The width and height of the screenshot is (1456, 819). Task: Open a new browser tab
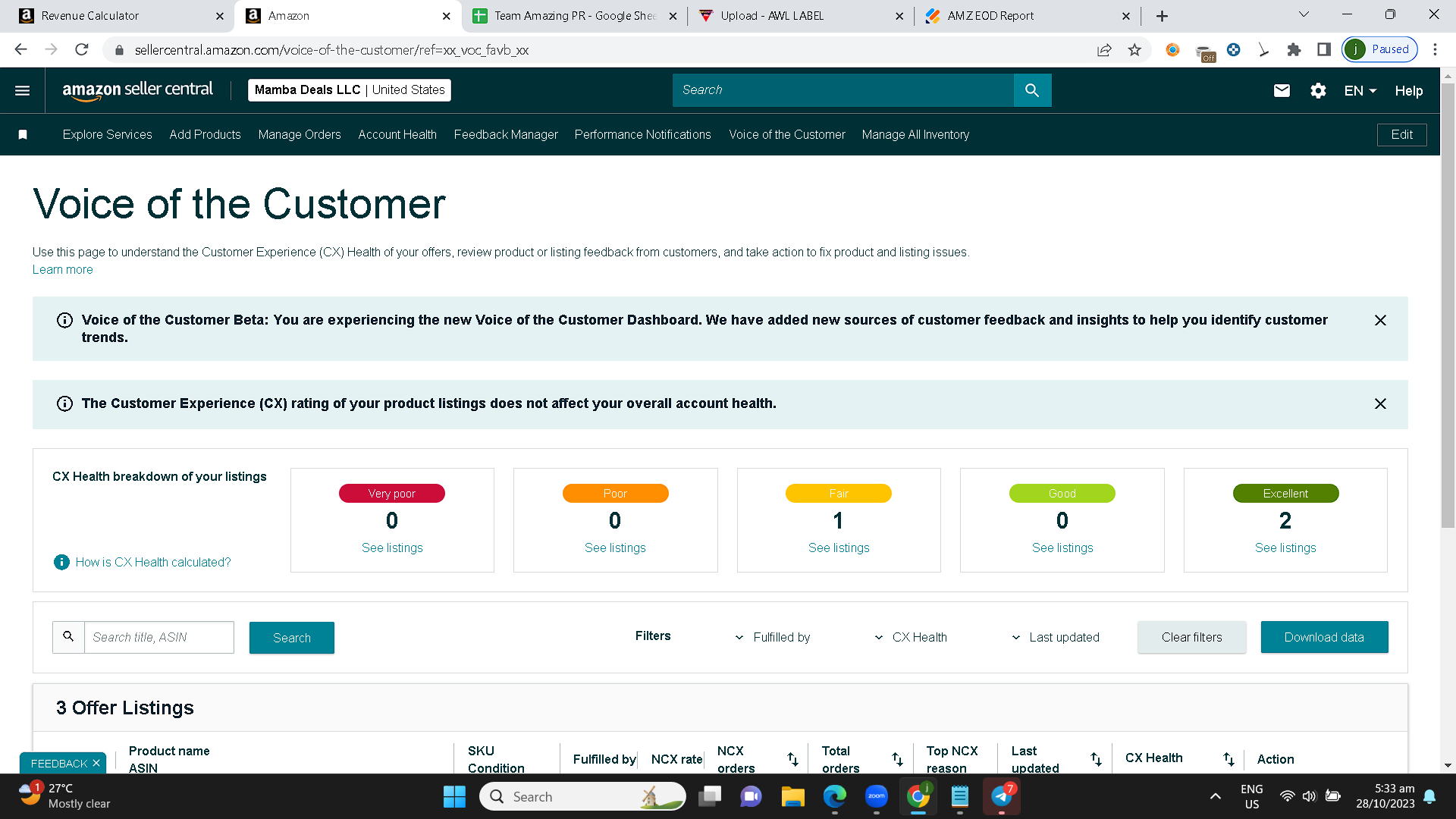[1162, 15]
